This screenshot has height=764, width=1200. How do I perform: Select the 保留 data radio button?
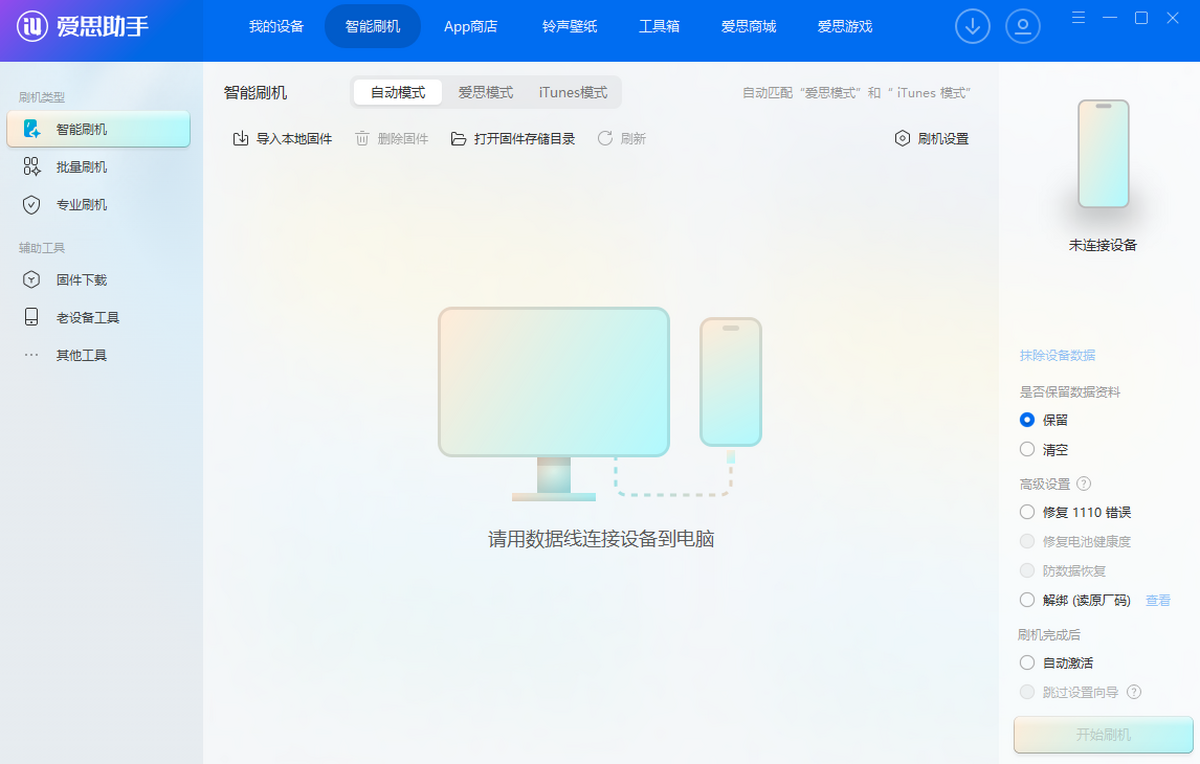[1027, 420]
